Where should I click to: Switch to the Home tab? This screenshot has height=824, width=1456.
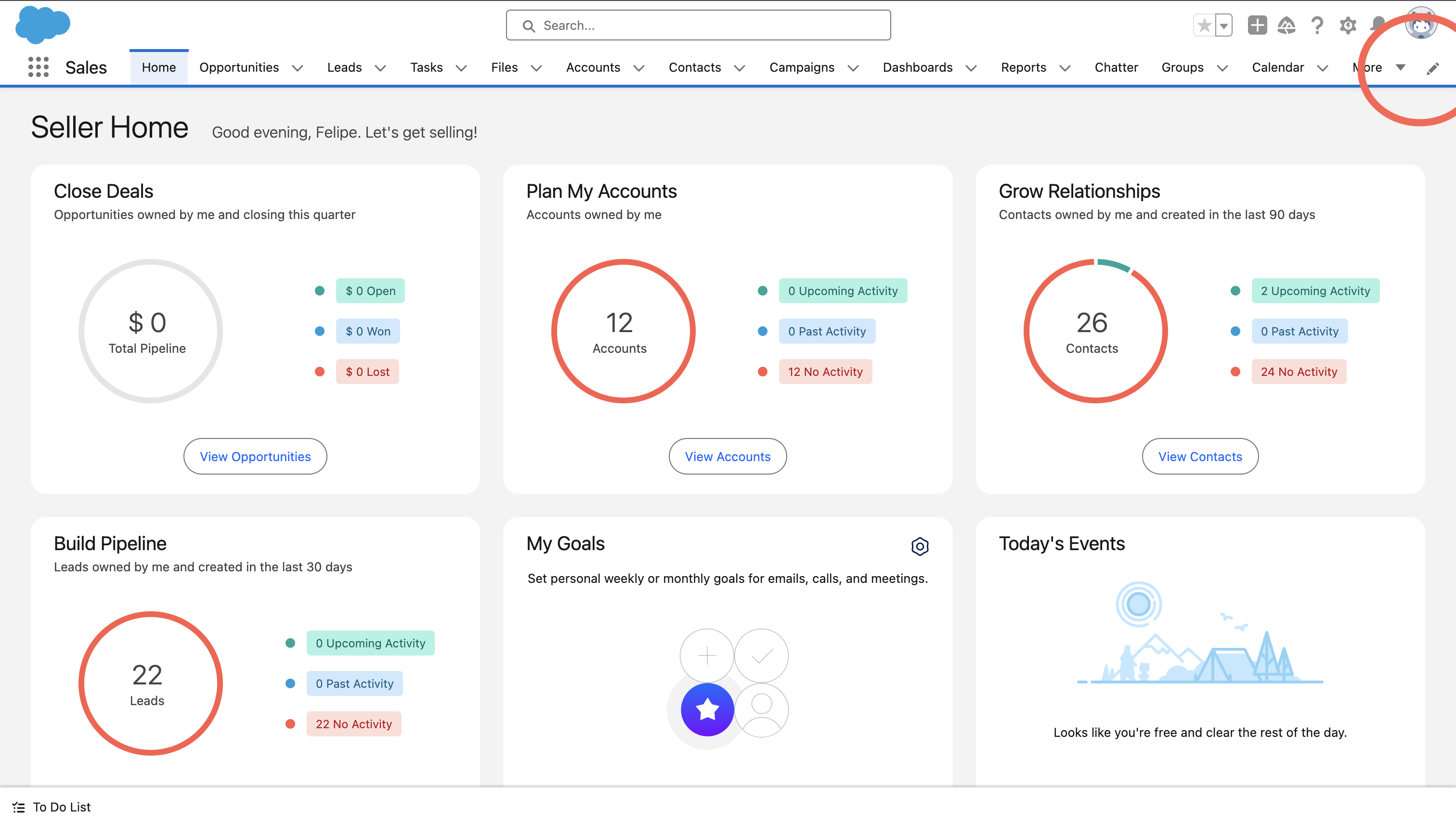pyautogui.click(x=158, y=67)
